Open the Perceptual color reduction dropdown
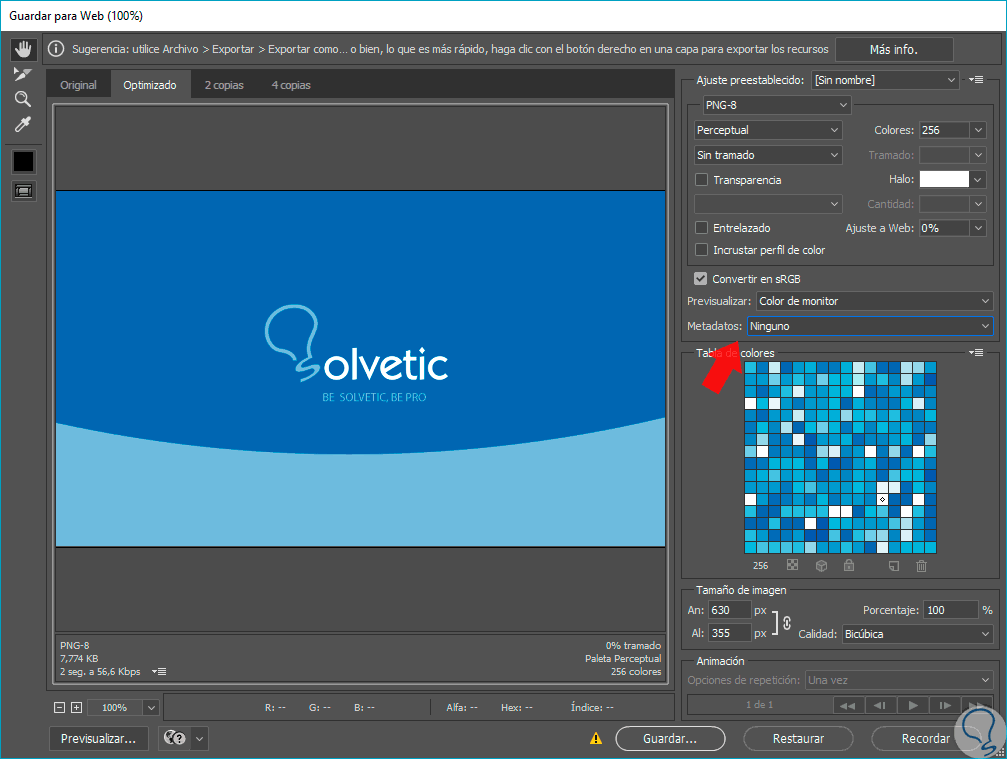Viewport: 1007px width, 759px height. [x=768, y=130]
